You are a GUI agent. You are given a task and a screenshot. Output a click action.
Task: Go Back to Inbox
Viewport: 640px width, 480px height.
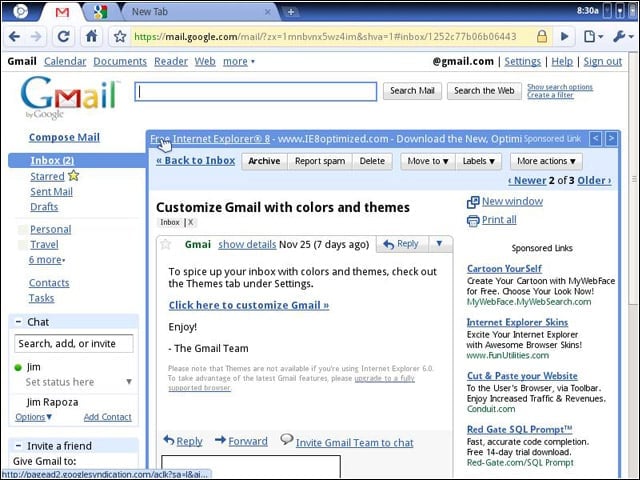tap(196, 161)
